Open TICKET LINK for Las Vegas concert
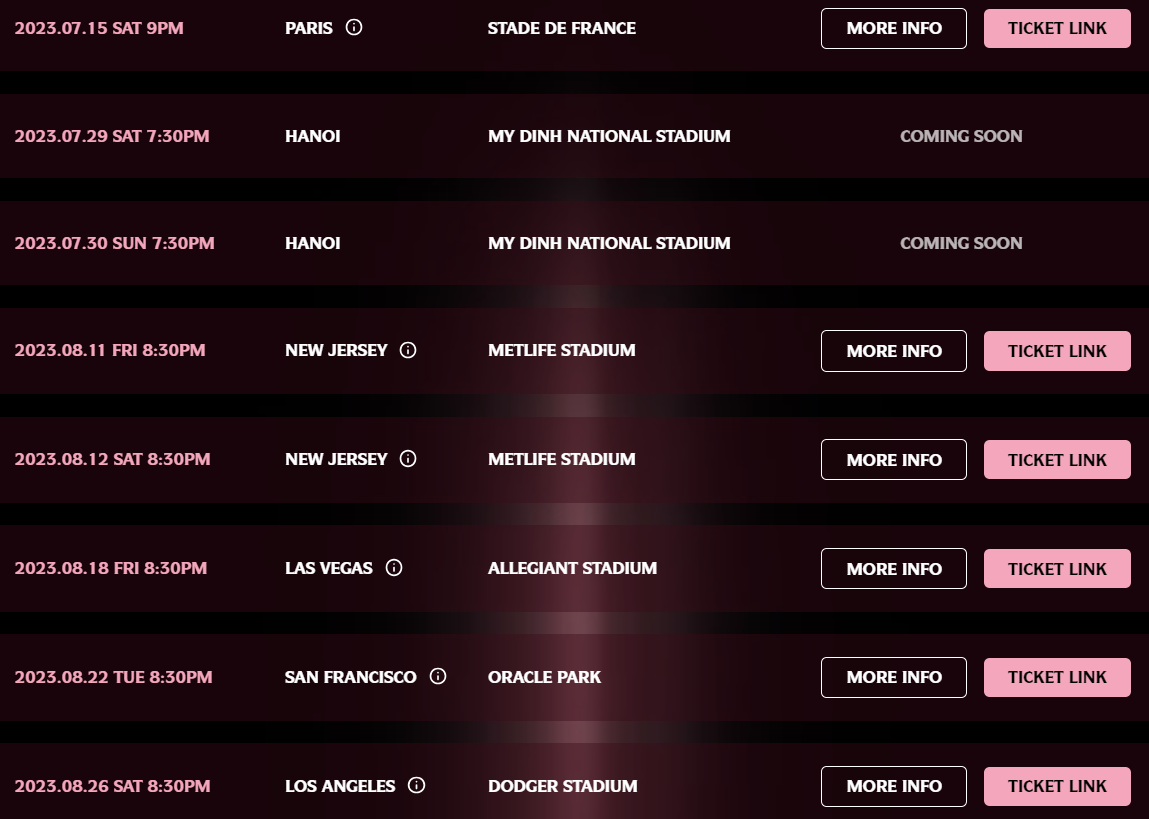 [x=1057, y=568]
